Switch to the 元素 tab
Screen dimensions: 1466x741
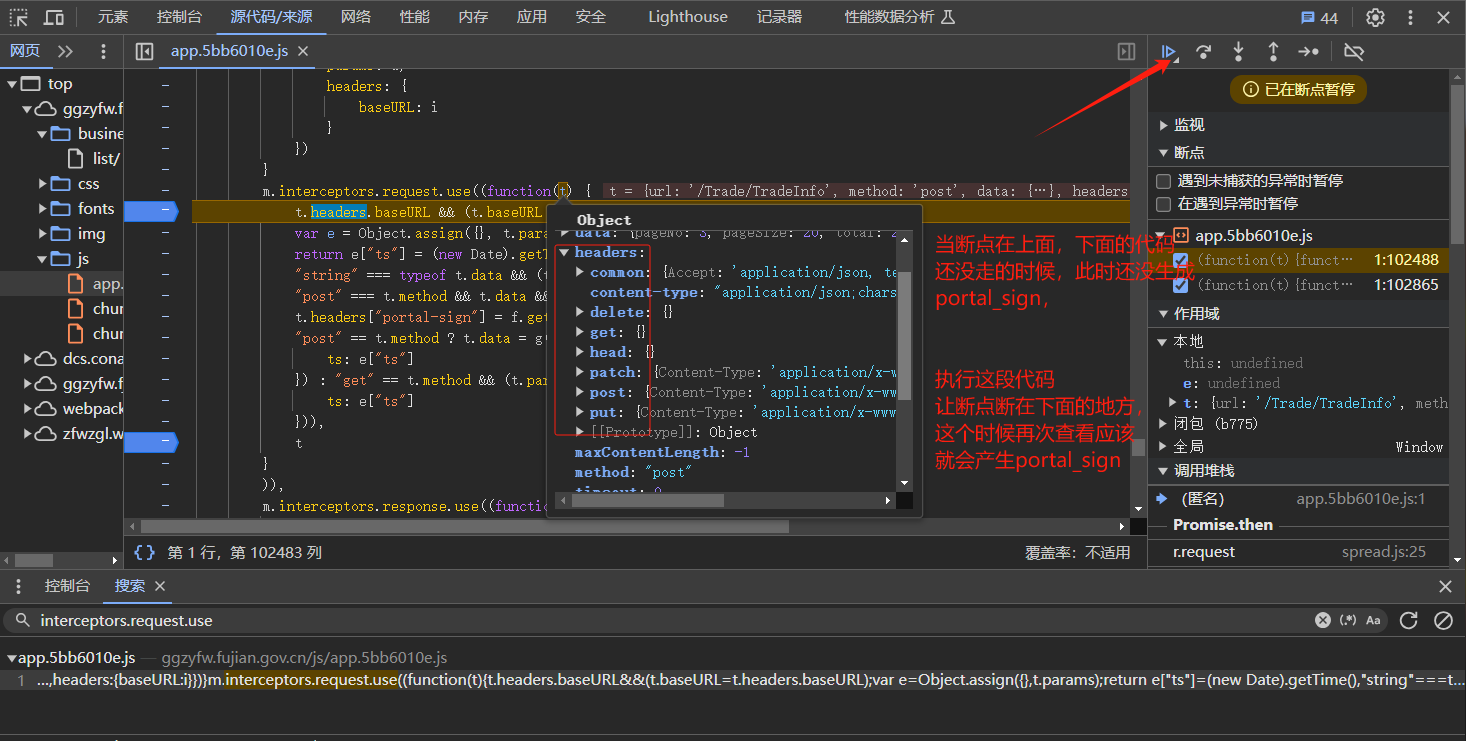point(113,17)
